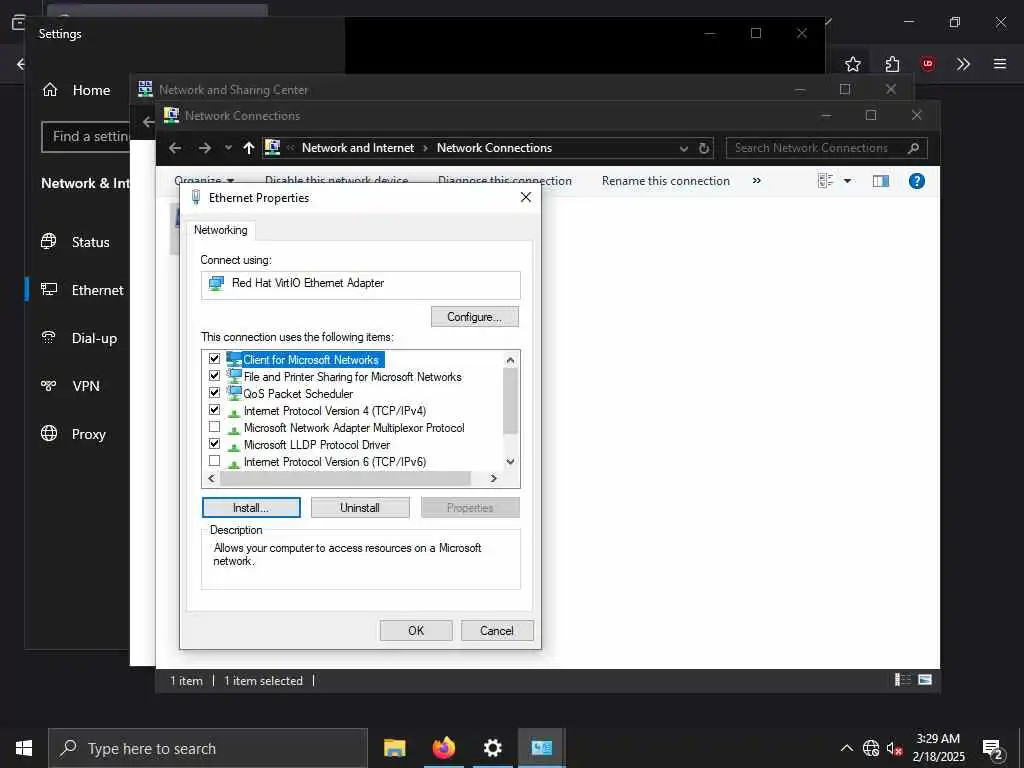Switch to large icons view in status bar
The width and height of the screenshot is (1024, 768).
[925, 680]
